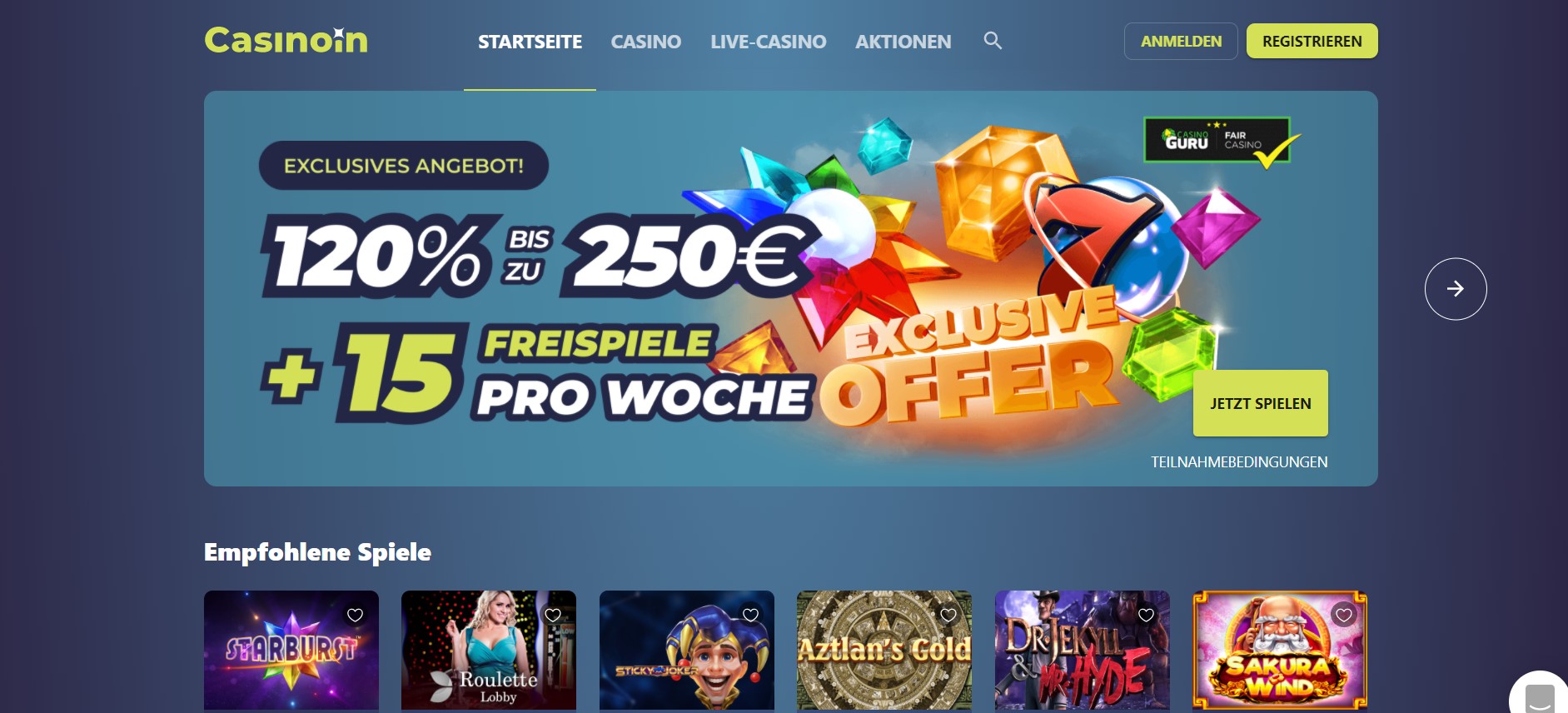Click the Anmelden button
The width and height of the screenshot is (1568, 713).
point(1181,41)
